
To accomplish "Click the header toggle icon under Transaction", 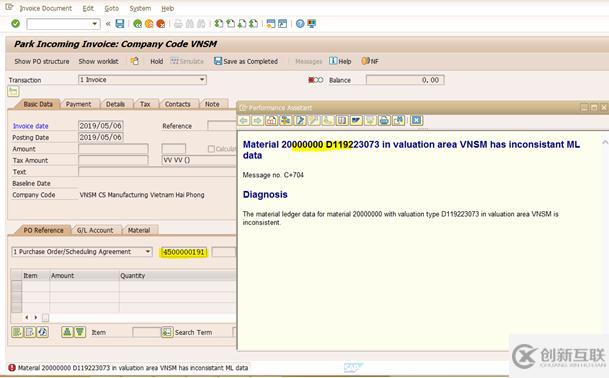I will 13,92.
